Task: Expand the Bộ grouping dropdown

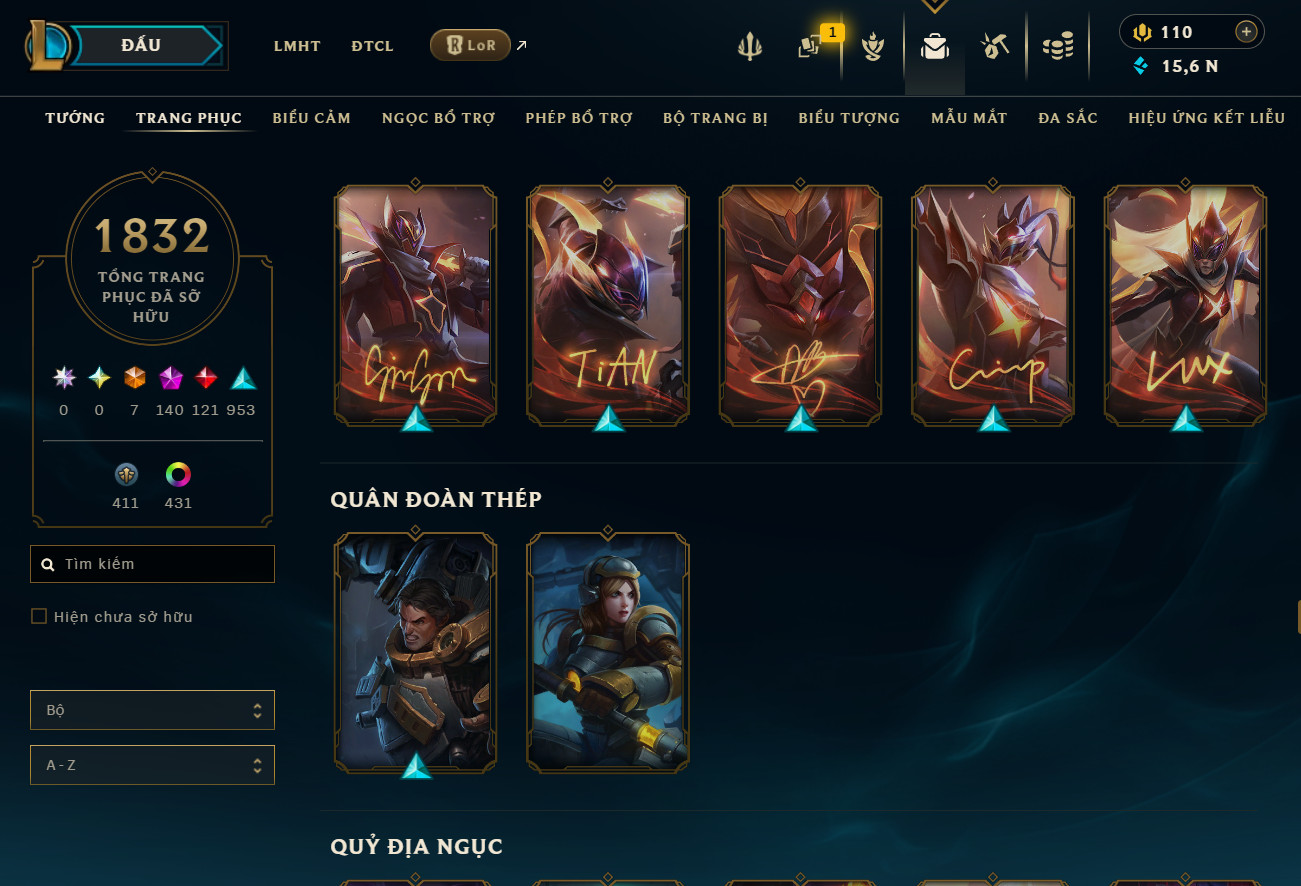Action: point(152,710)
